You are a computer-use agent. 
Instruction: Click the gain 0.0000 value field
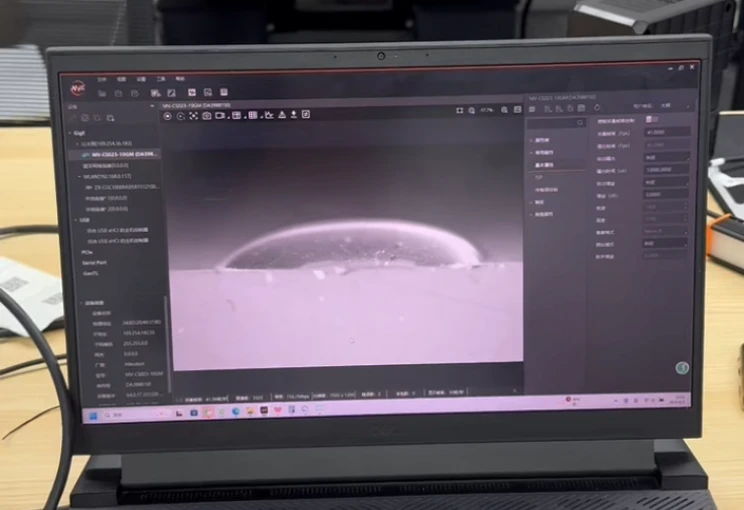click(x=666, y=195)
